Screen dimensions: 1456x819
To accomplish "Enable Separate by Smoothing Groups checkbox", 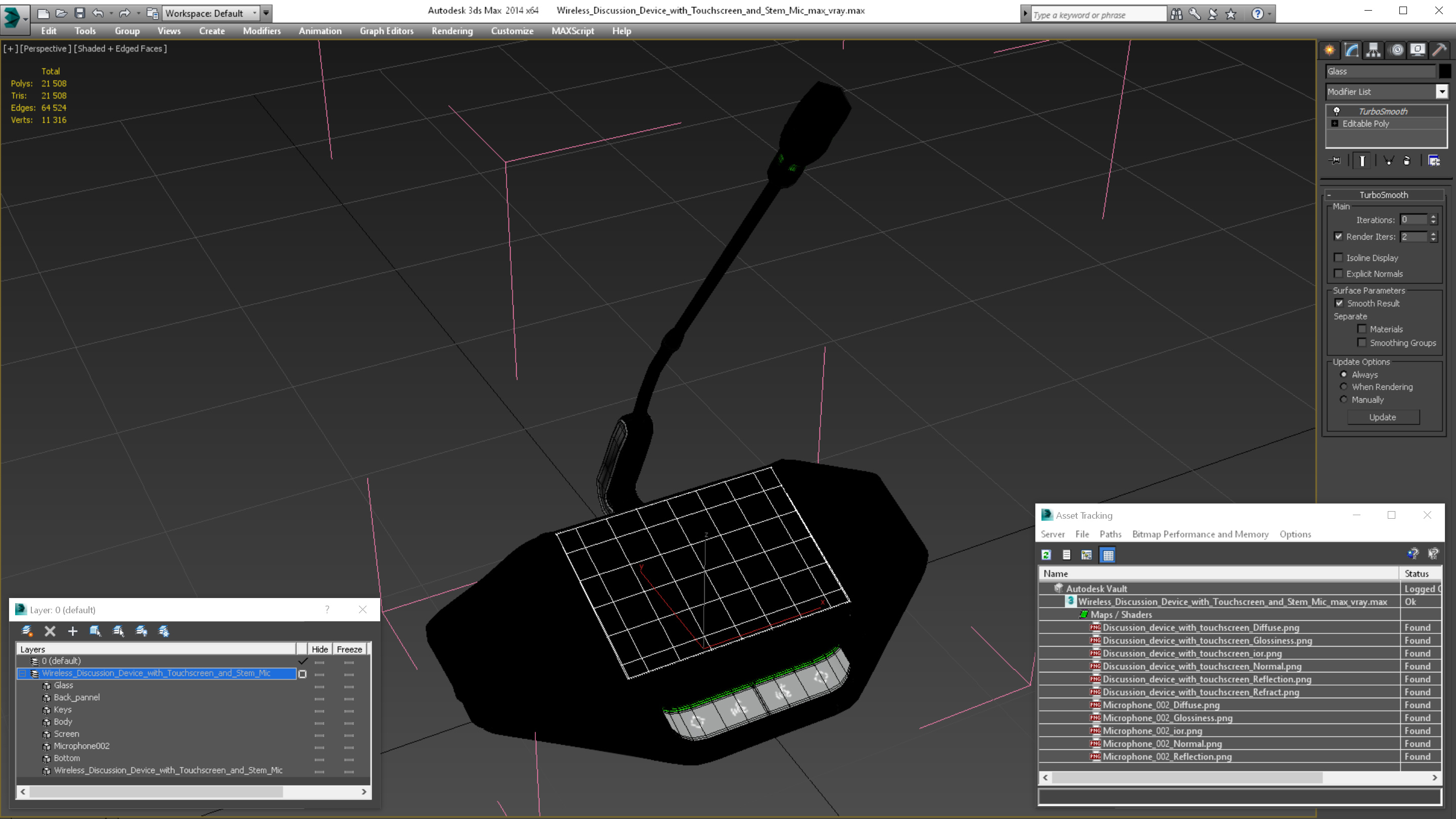I will [1361, 342].
